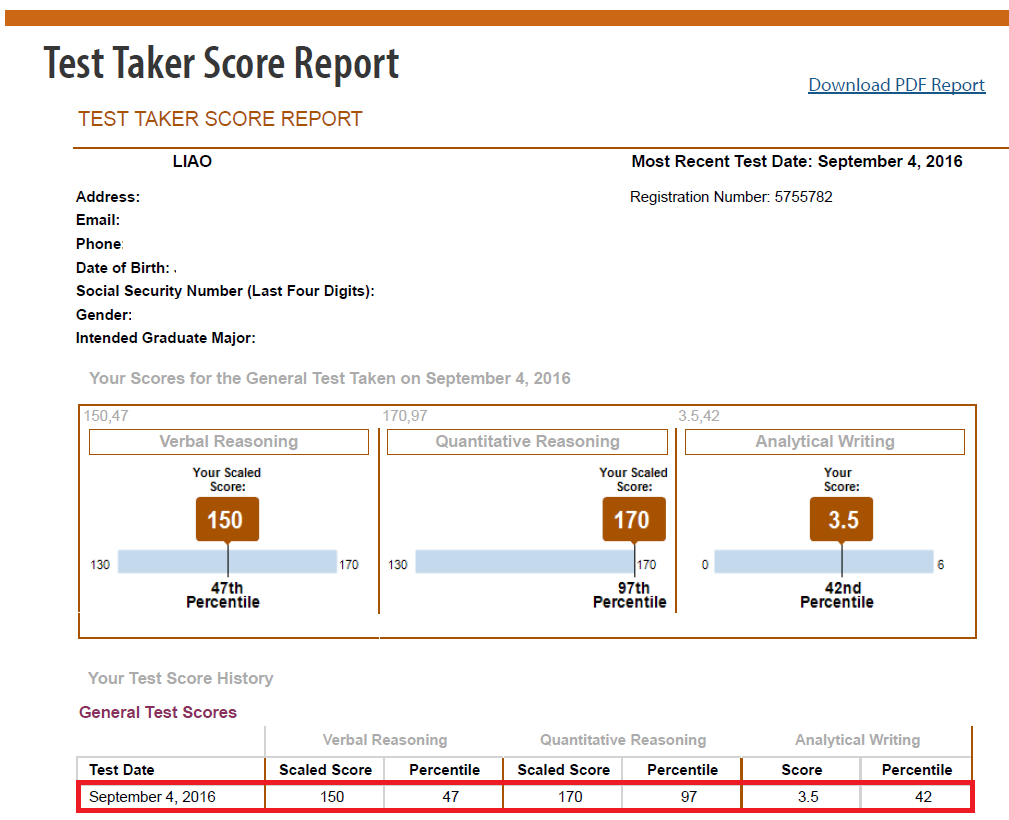The height and width of the screenshot is (820, 1009).
Task: Click the Intended Graduate Major: label
Action: click(165, 338)
